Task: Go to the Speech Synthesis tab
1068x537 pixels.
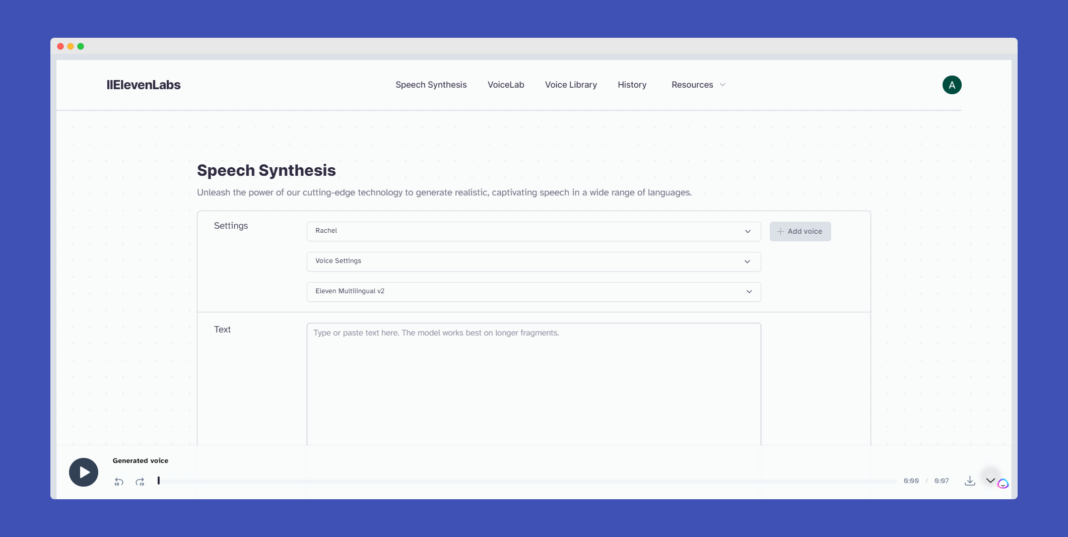Action: (431, 85)
